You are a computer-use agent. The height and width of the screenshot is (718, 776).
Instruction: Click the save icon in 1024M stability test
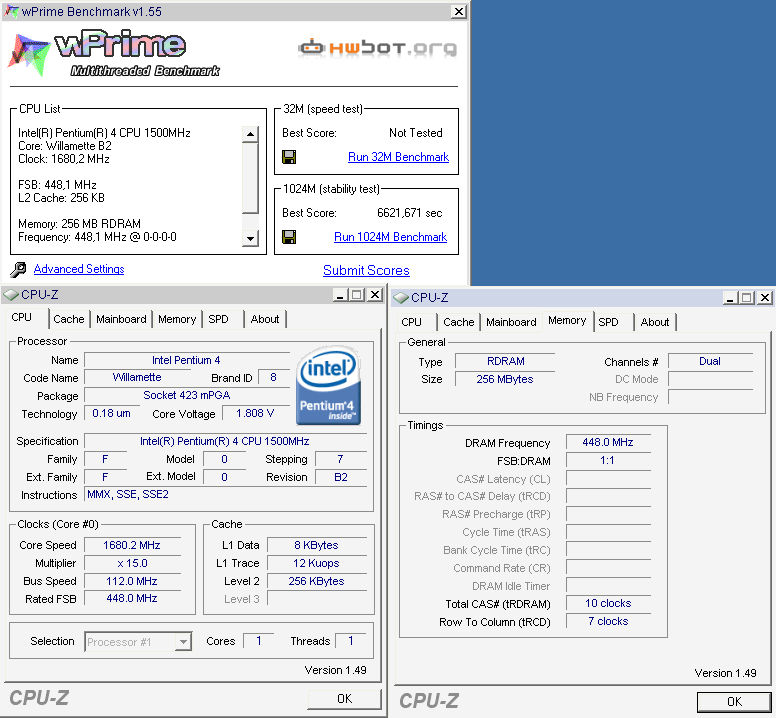coord(289,237)
